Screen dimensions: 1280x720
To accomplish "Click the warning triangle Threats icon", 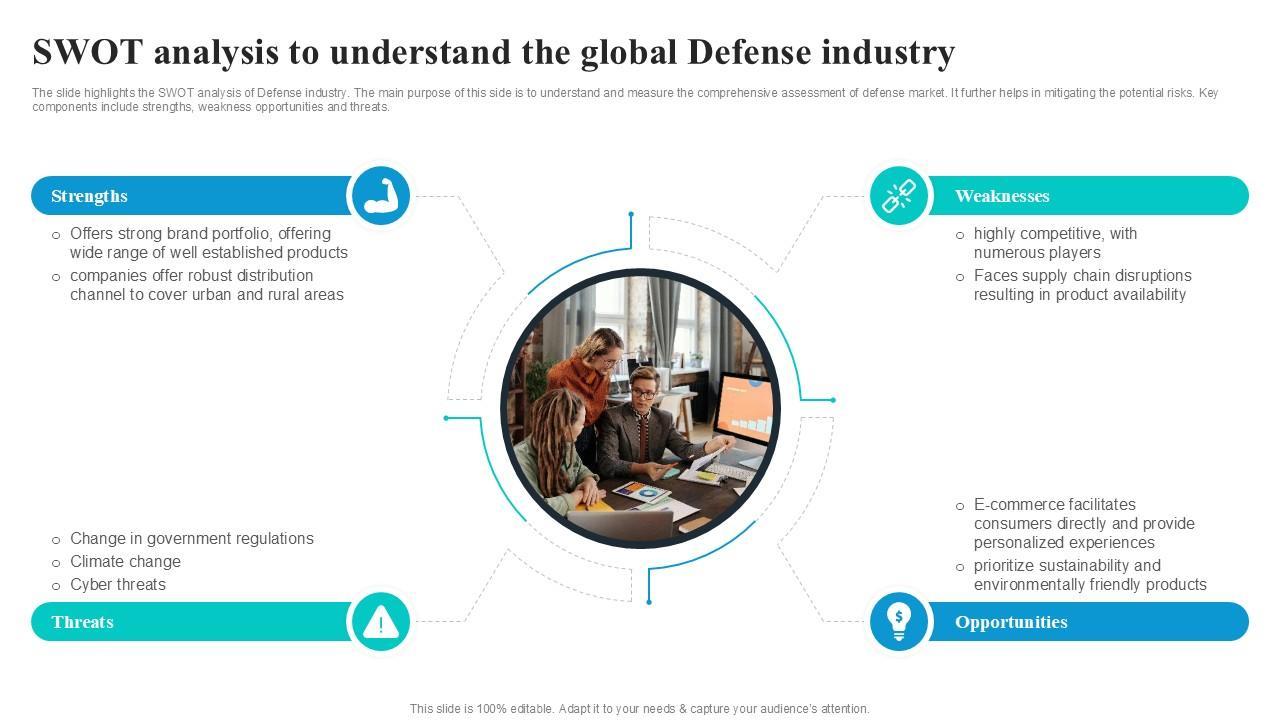I will click(x=380, y=622).
